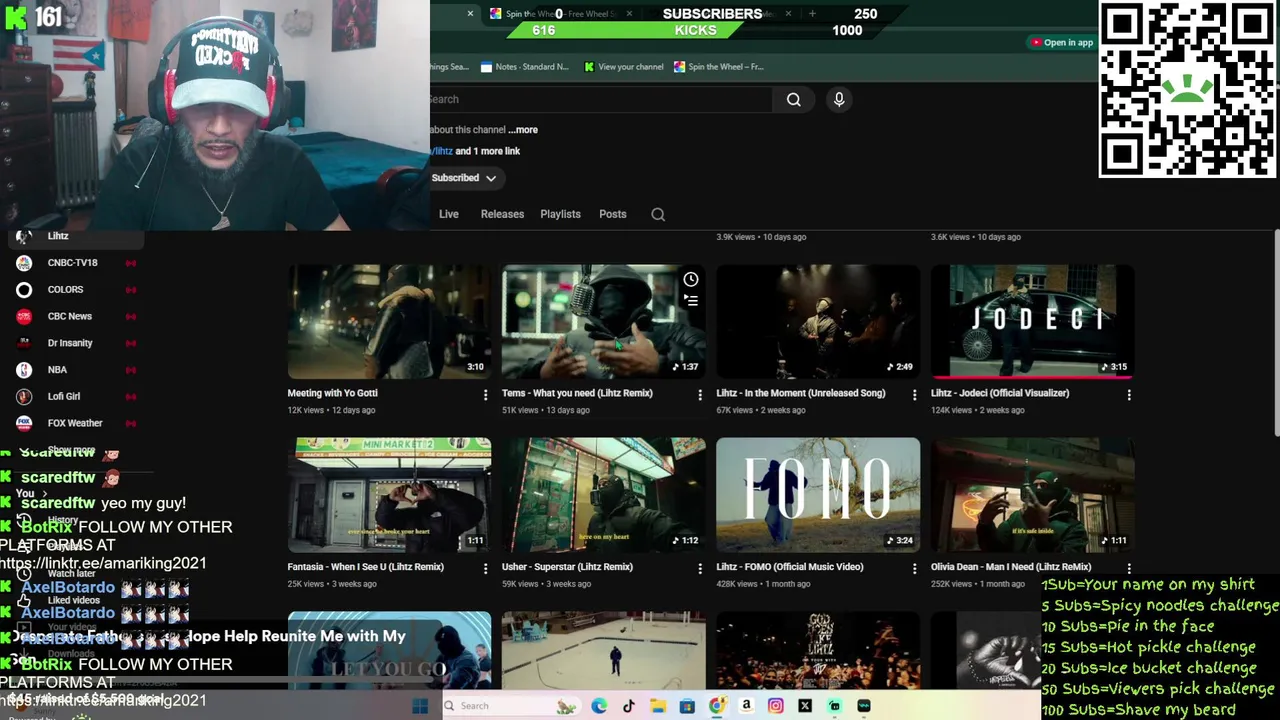Open the channel search icon beside Posts

point(658,214)
